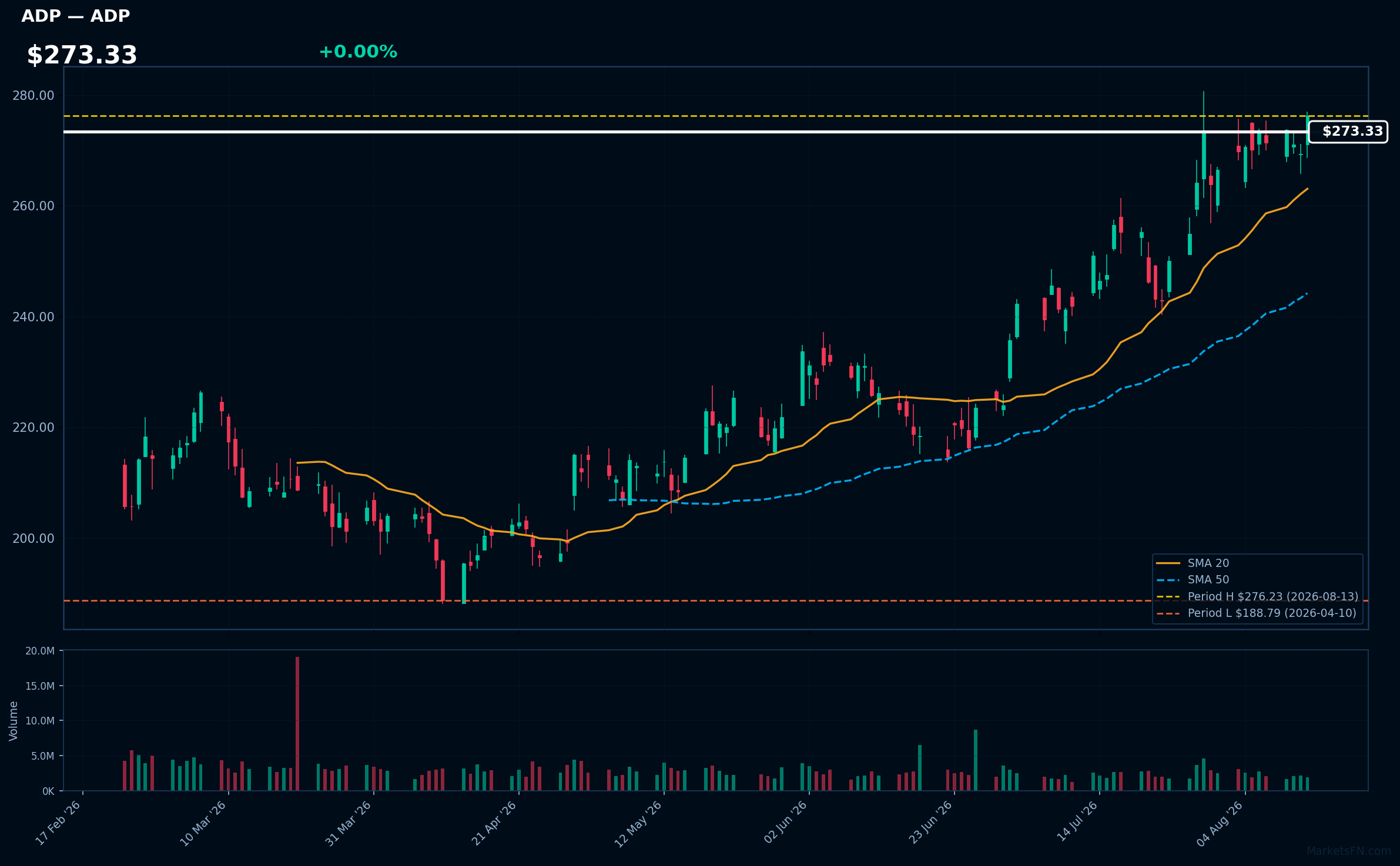Image resolution: width=1400 pixels, height=866 pixels.
Task: Click the 5.0M volume axis label
Action: (43, 756)
